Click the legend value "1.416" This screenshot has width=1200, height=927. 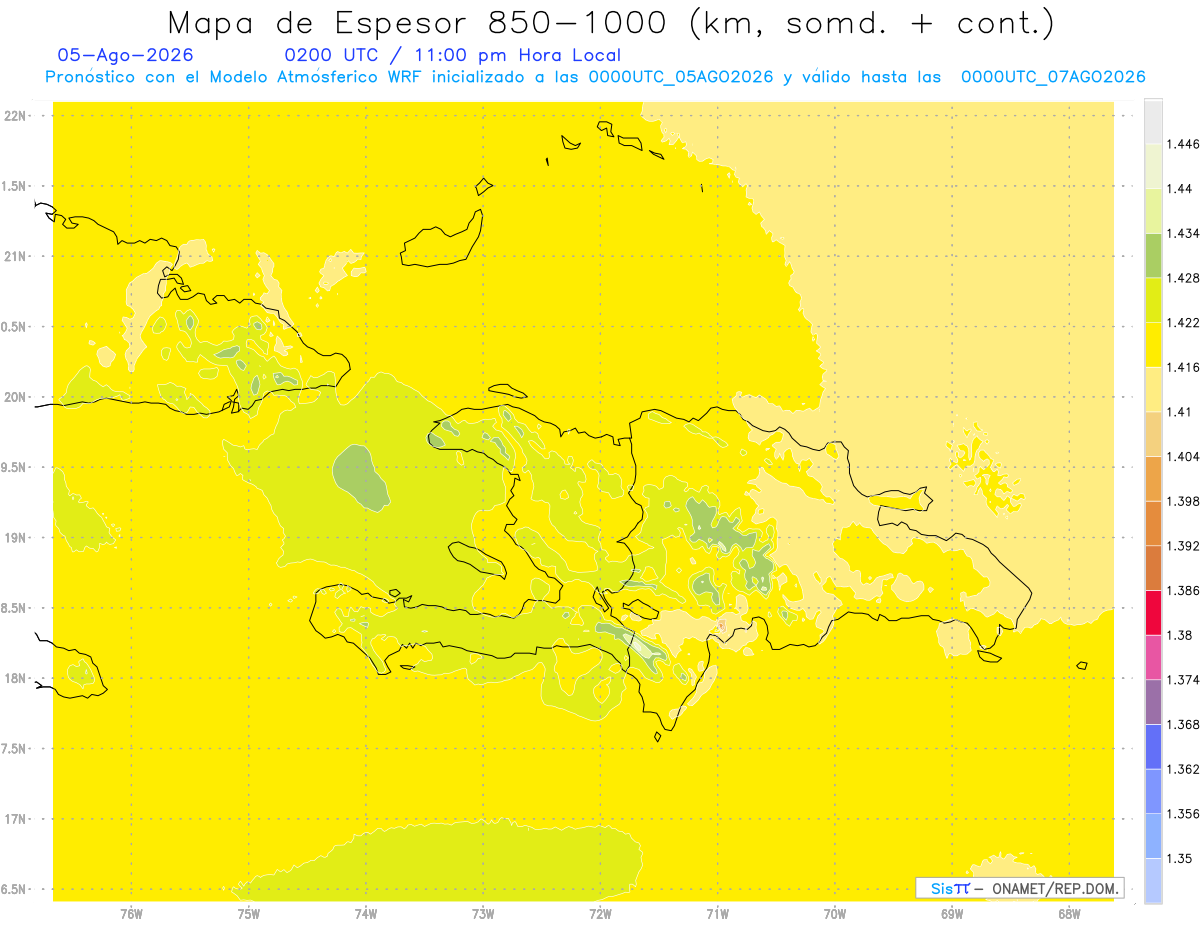(1184, 367)
